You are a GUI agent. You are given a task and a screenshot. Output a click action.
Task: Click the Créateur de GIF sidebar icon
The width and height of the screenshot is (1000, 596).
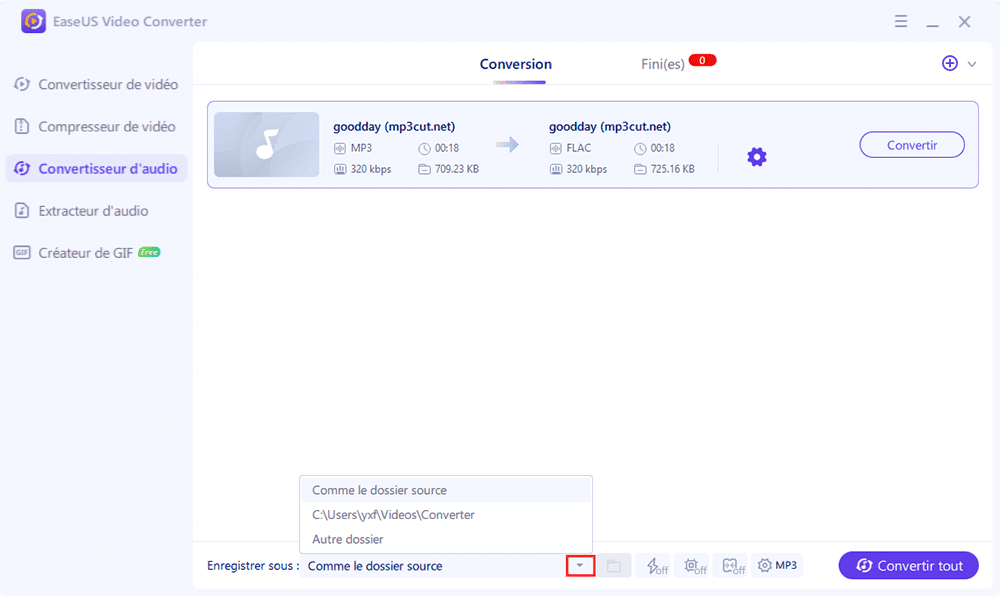(22, 253)
